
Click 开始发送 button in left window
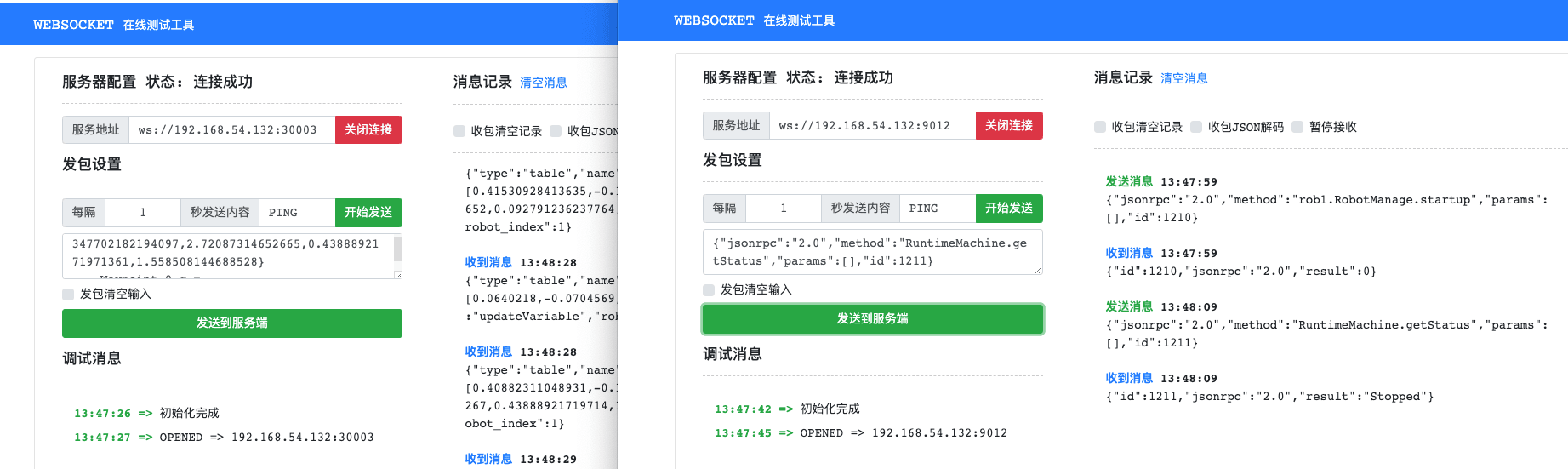[368, 212]
